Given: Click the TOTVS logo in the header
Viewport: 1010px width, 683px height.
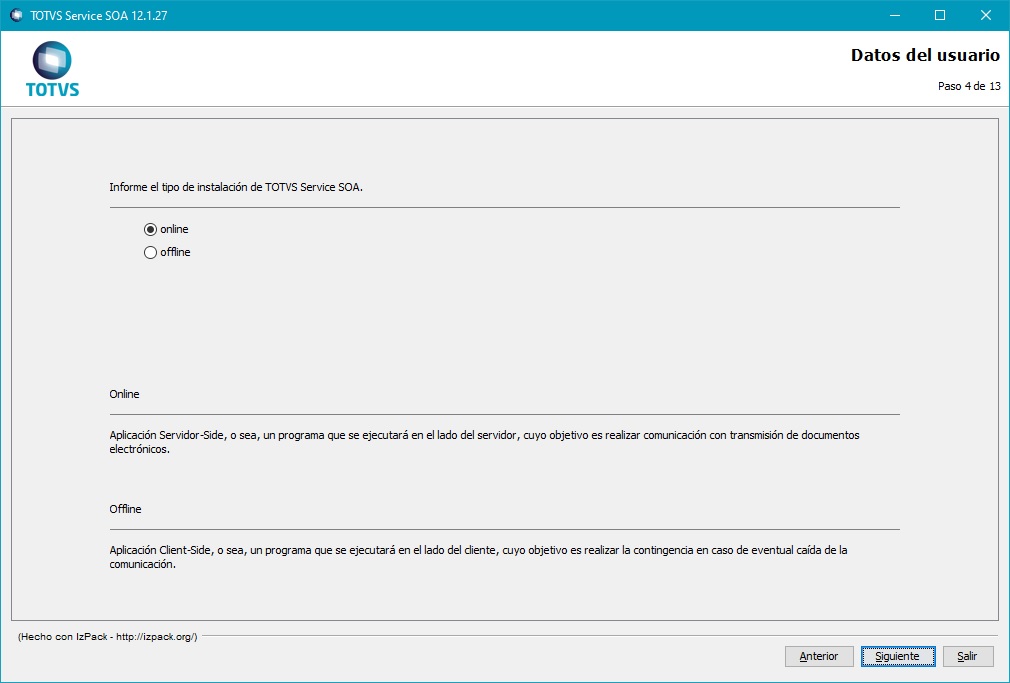Looking at the screenshot, I should pyautogui.click(x=52, y=69).
